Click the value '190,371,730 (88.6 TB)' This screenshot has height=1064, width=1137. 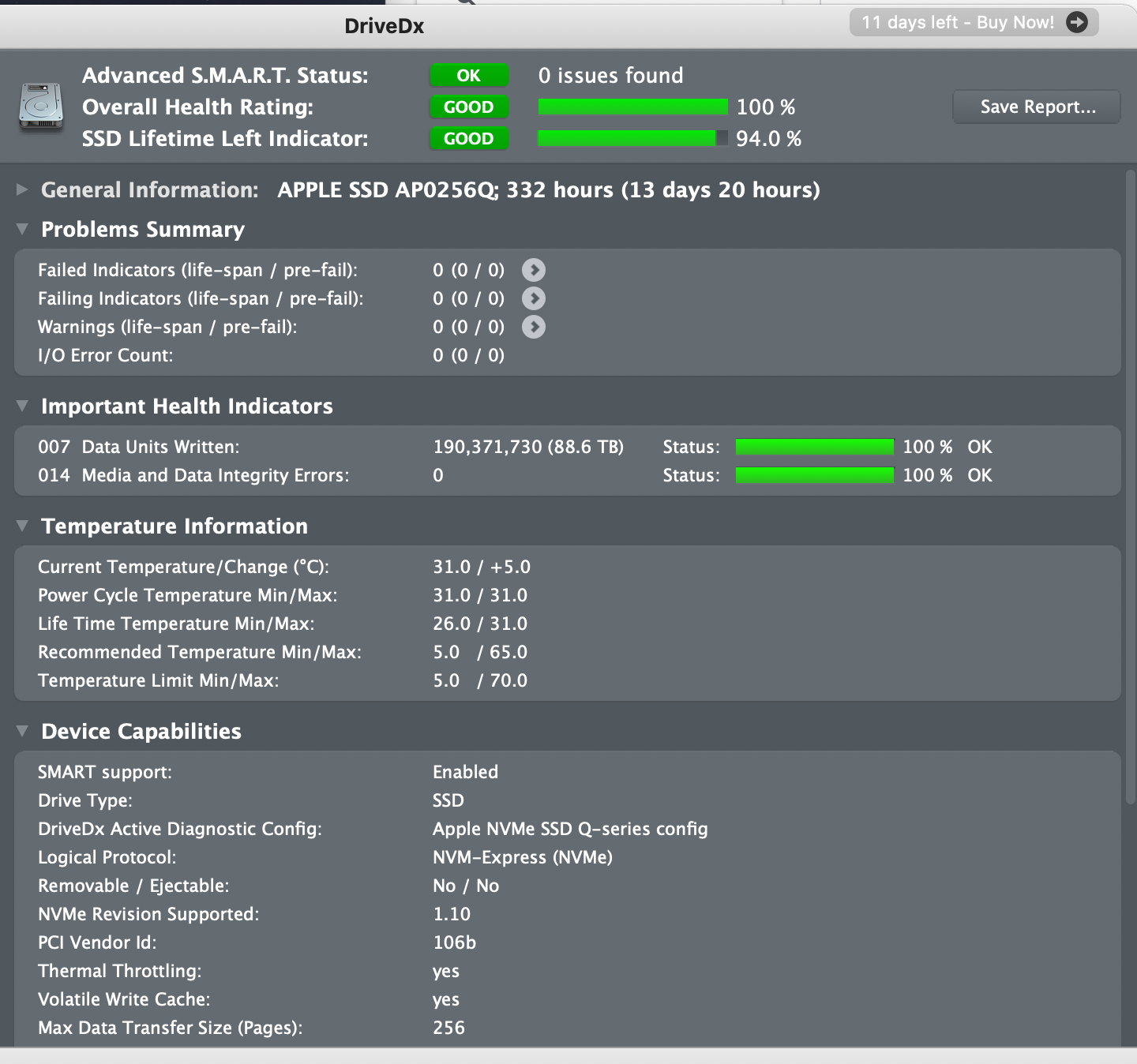[x=528, y=447]
